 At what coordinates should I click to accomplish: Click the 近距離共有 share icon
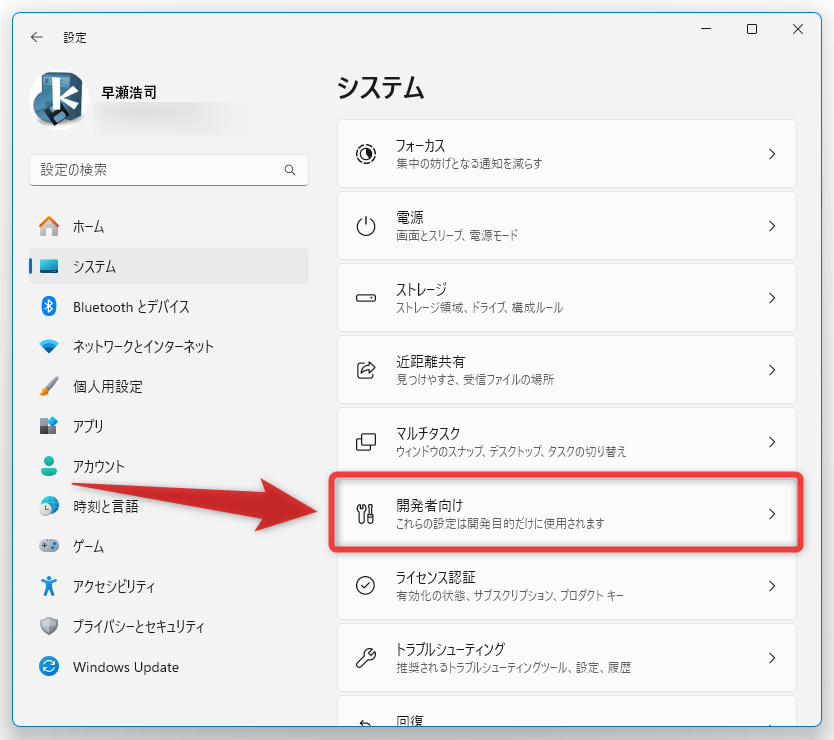click(x=366, y=370)
